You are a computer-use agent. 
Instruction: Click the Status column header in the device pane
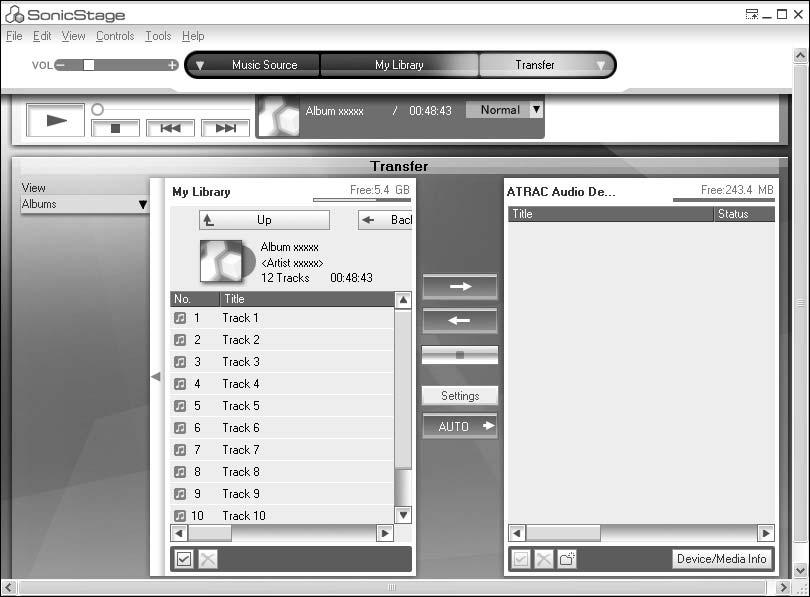[744, 214]
